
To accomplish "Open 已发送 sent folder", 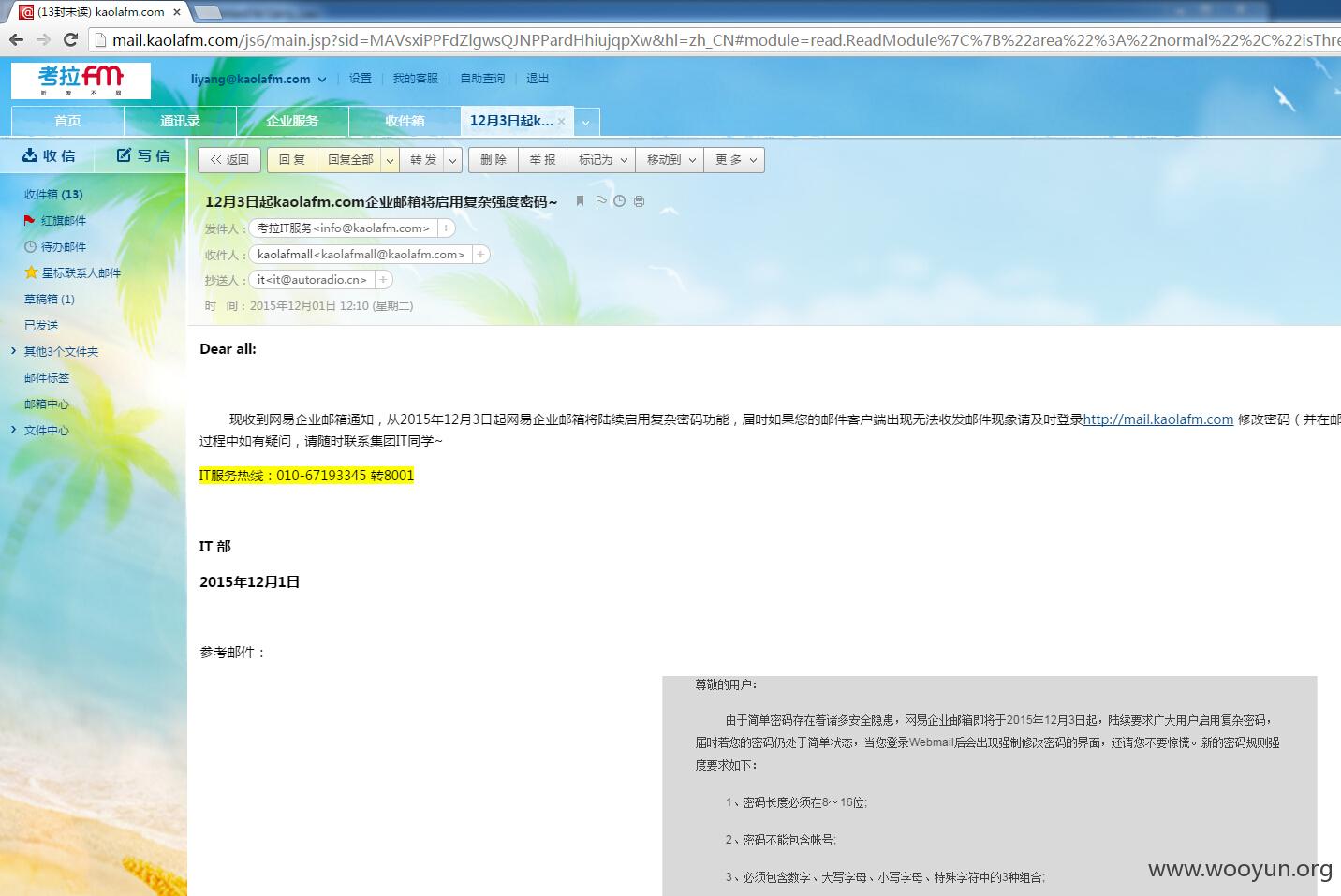I will (x=41, y=325).
